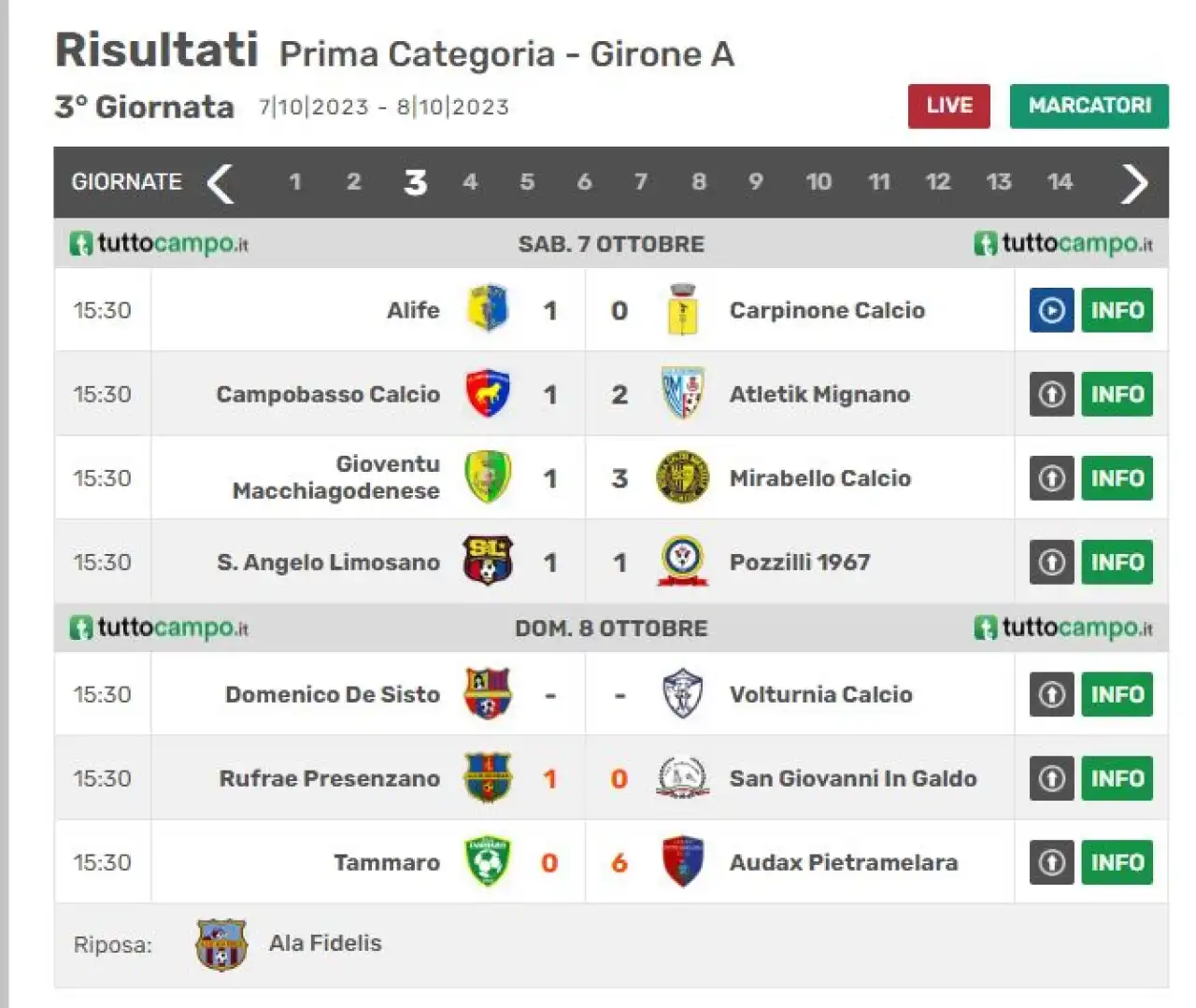
Task: Open the MARCATORI button
Action: (1089, 106)
